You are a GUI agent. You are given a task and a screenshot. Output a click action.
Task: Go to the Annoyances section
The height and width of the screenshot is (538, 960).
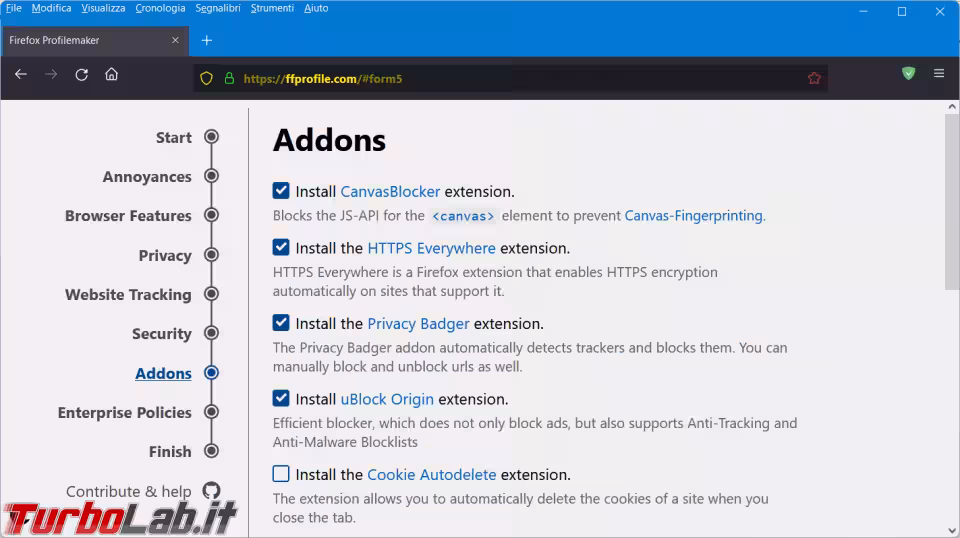(x=147, y=176)
